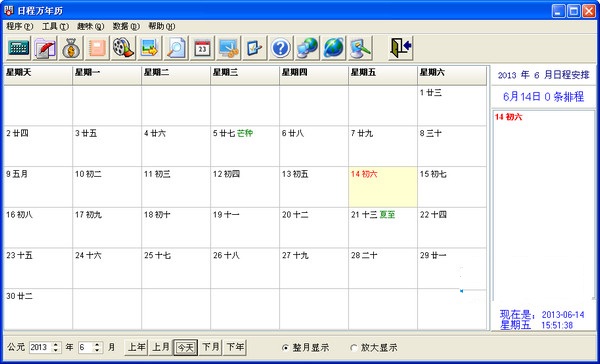Open the blue question mark help icon
This screenshot has width=600, height=364.
[281, 48]
